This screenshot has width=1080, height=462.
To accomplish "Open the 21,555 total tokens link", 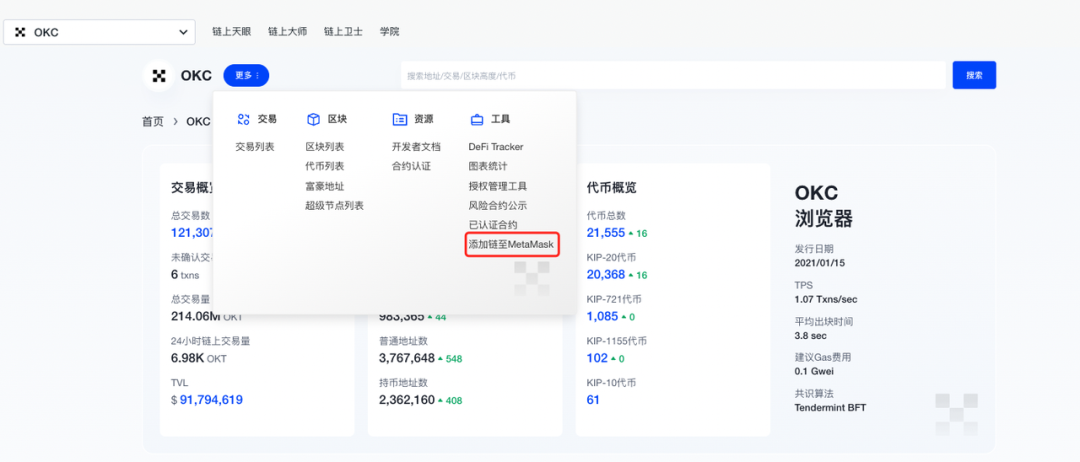I will 605,233.
